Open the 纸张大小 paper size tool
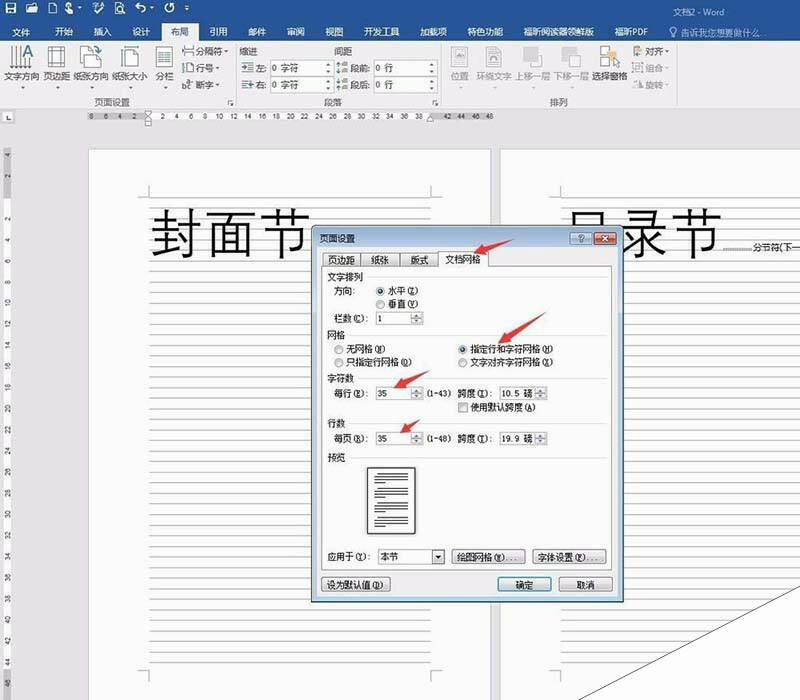Viewport: 800px width, 700px height. click(x=130, y=66)
